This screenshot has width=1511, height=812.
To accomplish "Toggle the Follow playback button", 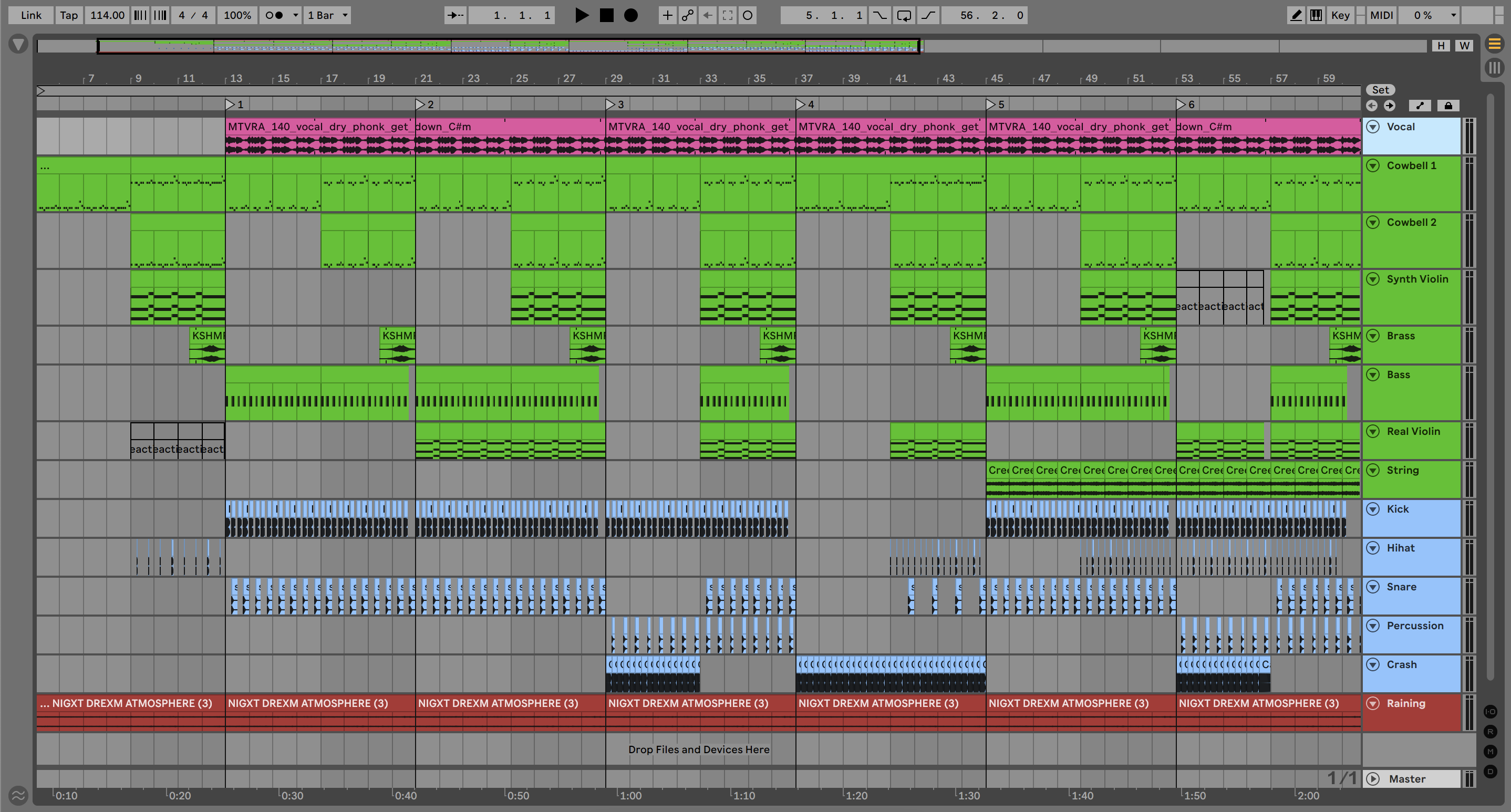I will pyautogui.click(x=455, y=15).
